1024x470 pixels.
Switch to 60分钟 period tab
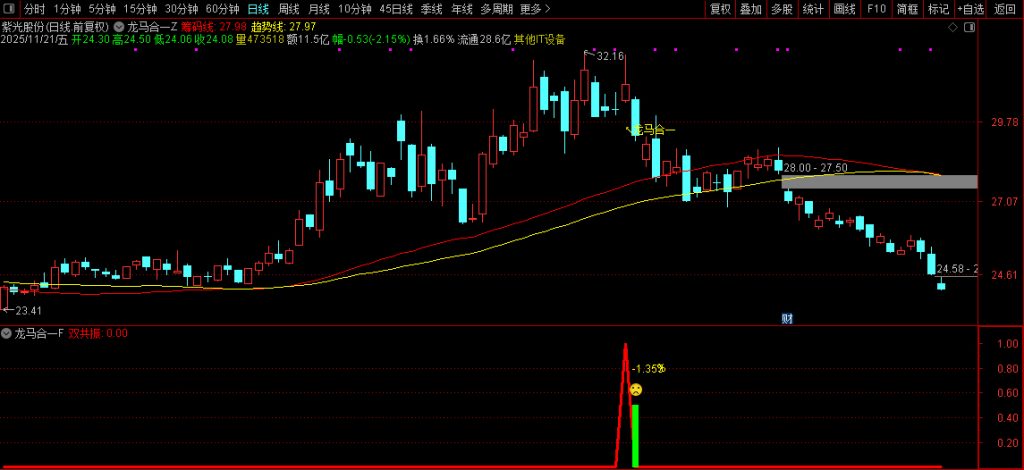(222, 9)
